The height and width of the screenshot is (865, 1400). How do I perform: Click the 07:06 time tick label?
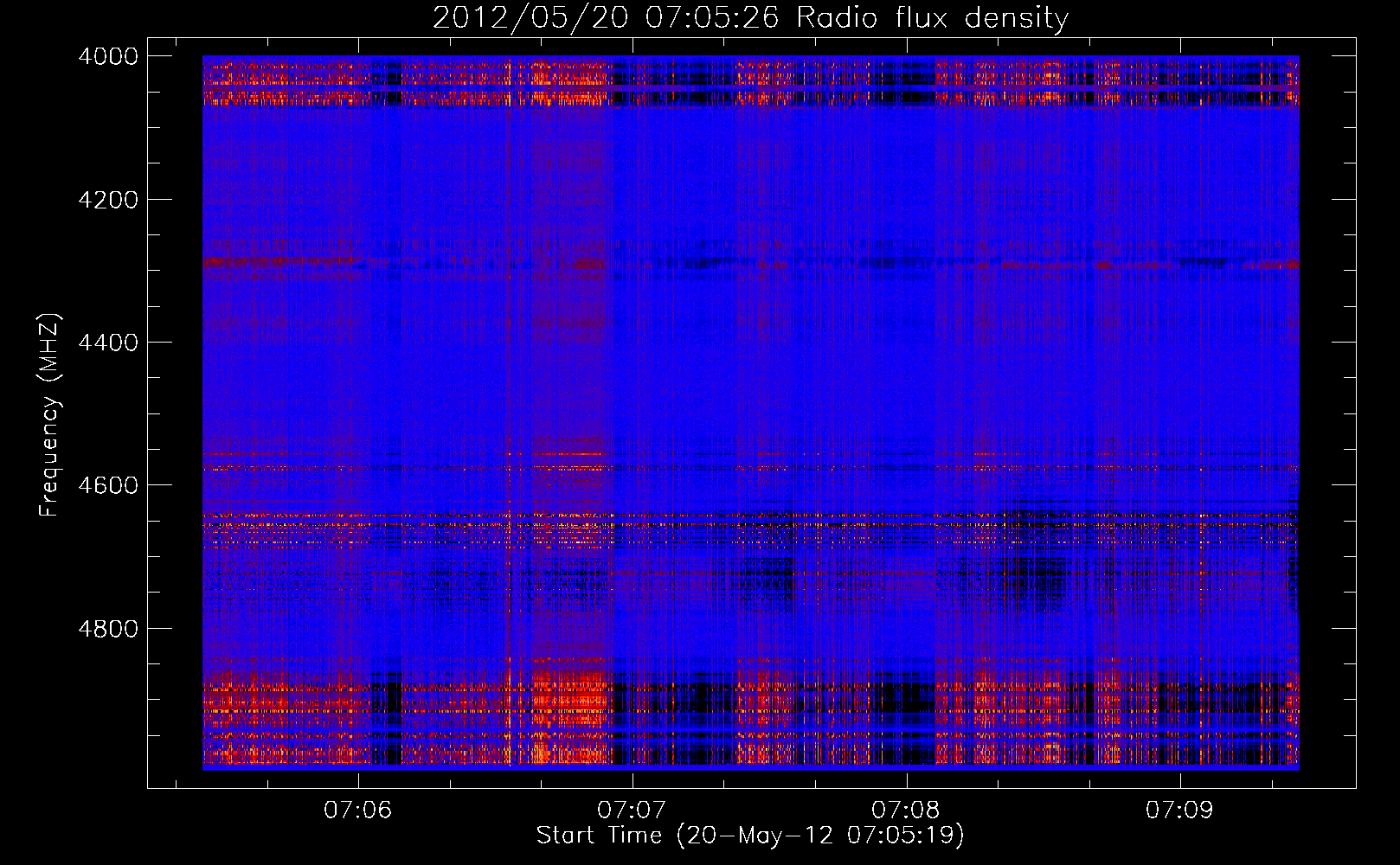(357, 810)
